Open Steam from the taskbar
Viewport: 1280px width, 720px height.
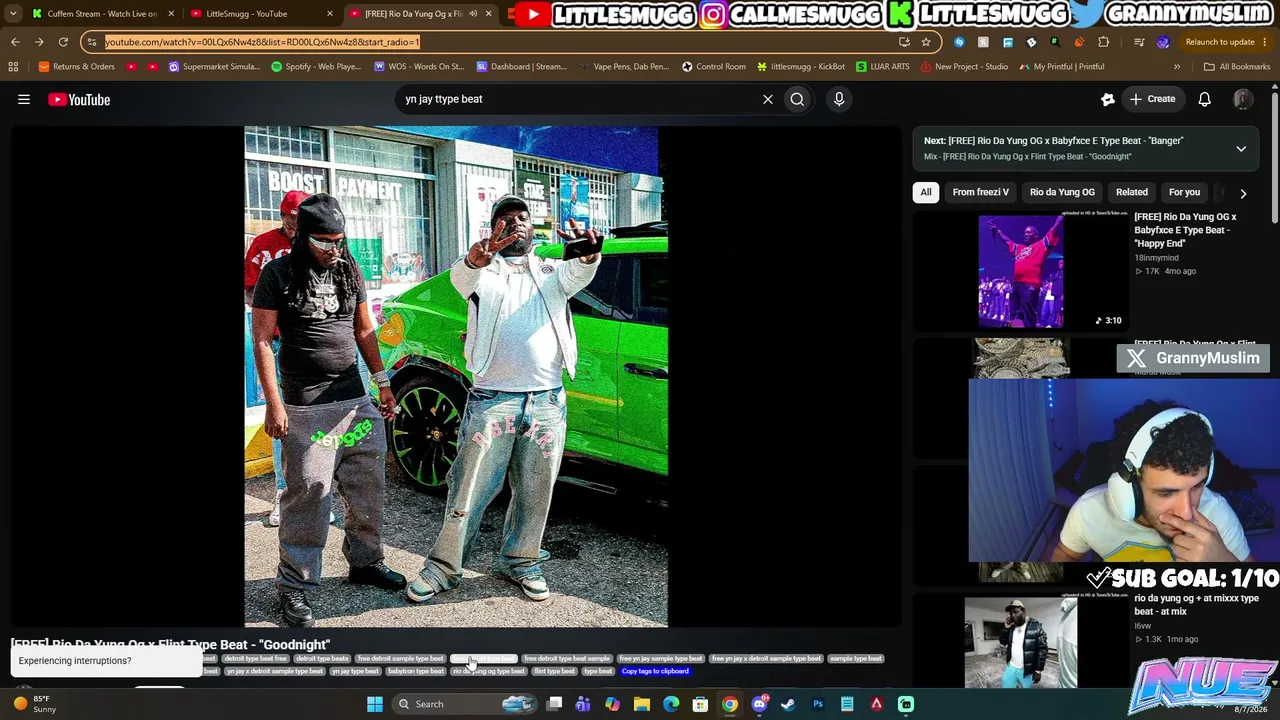click(789, 704)
